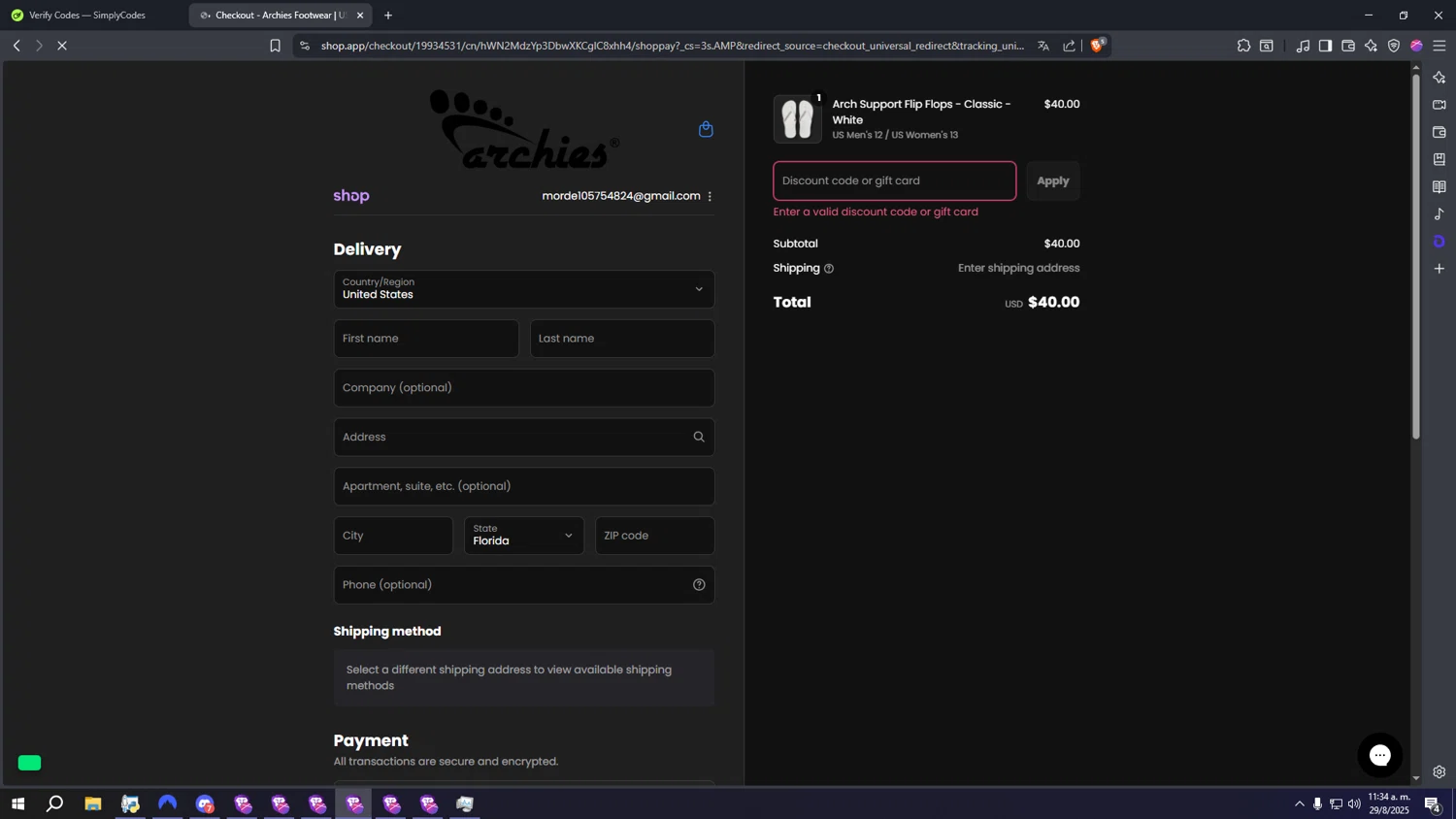Click the Company (optional) field
Screen dimensions: 1456x819
(524, 388)
